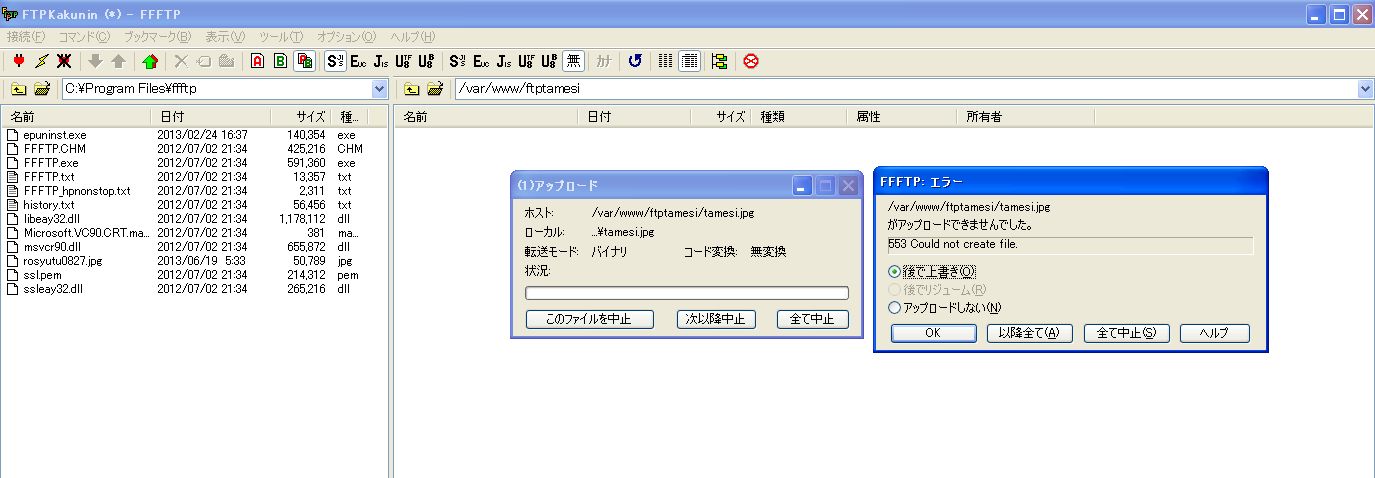This screenshot has height=478, width=1375.
Task: Select file ssl.pem
Action: point(43,274)
